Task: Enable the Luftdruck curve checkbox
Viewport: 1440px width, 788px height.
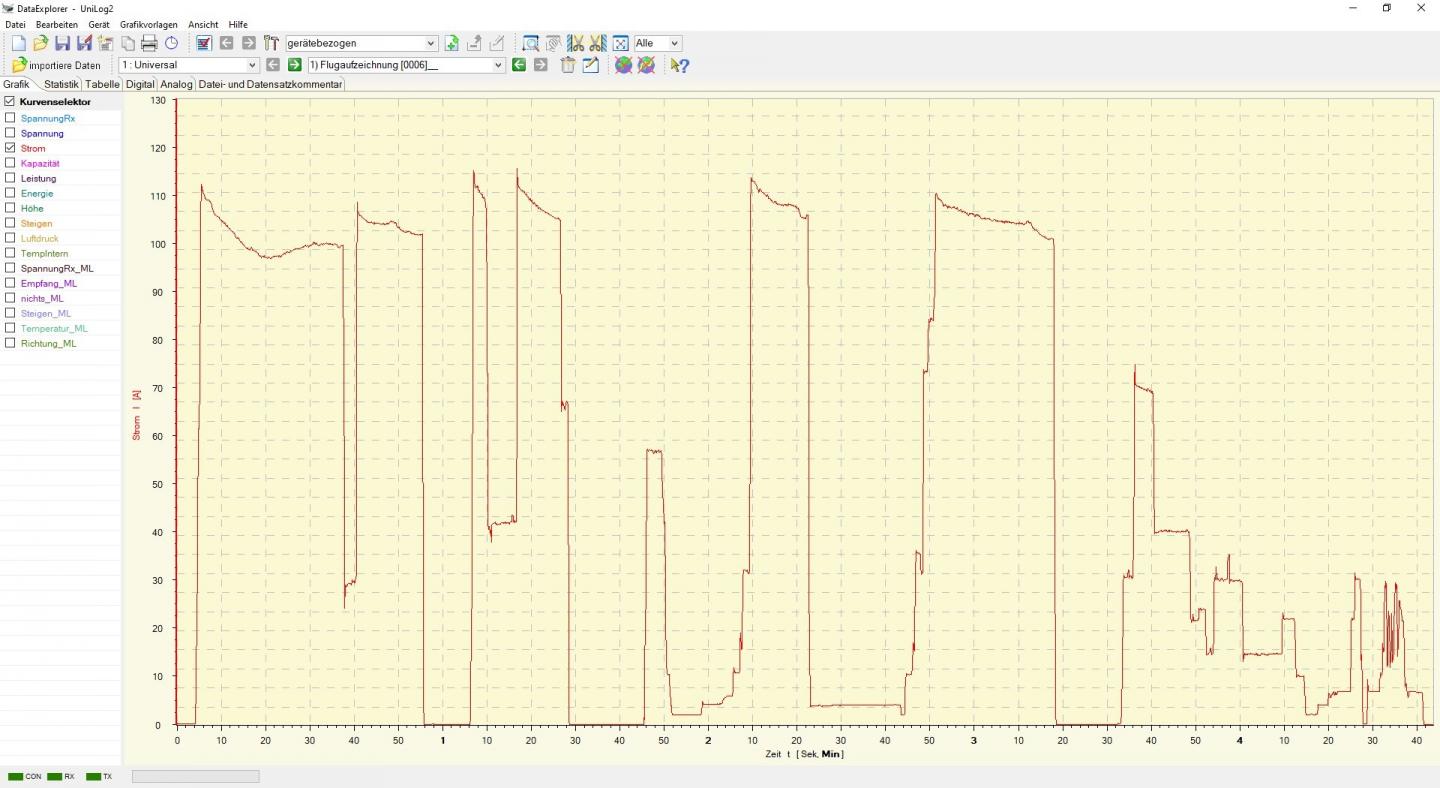Action: 10,238
